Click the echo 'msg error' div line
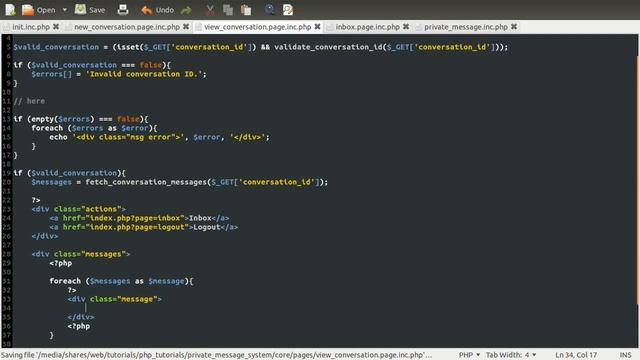Screen dimensions: 640x360 [160, 137]
